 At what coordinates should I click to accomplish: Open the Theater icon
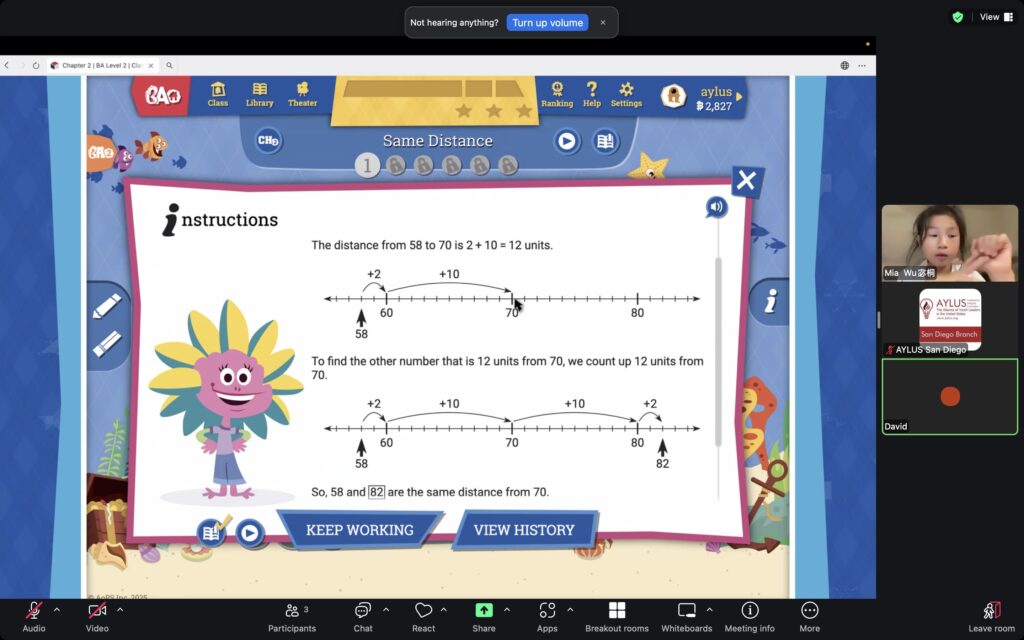302,94
